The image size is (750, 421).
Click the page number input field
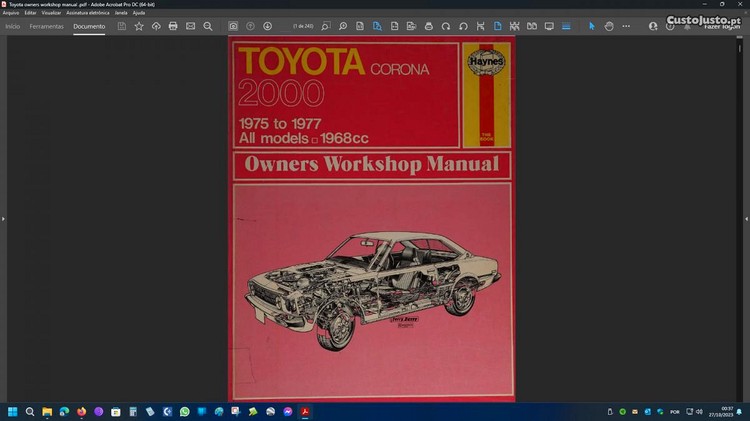pos(301,26)
